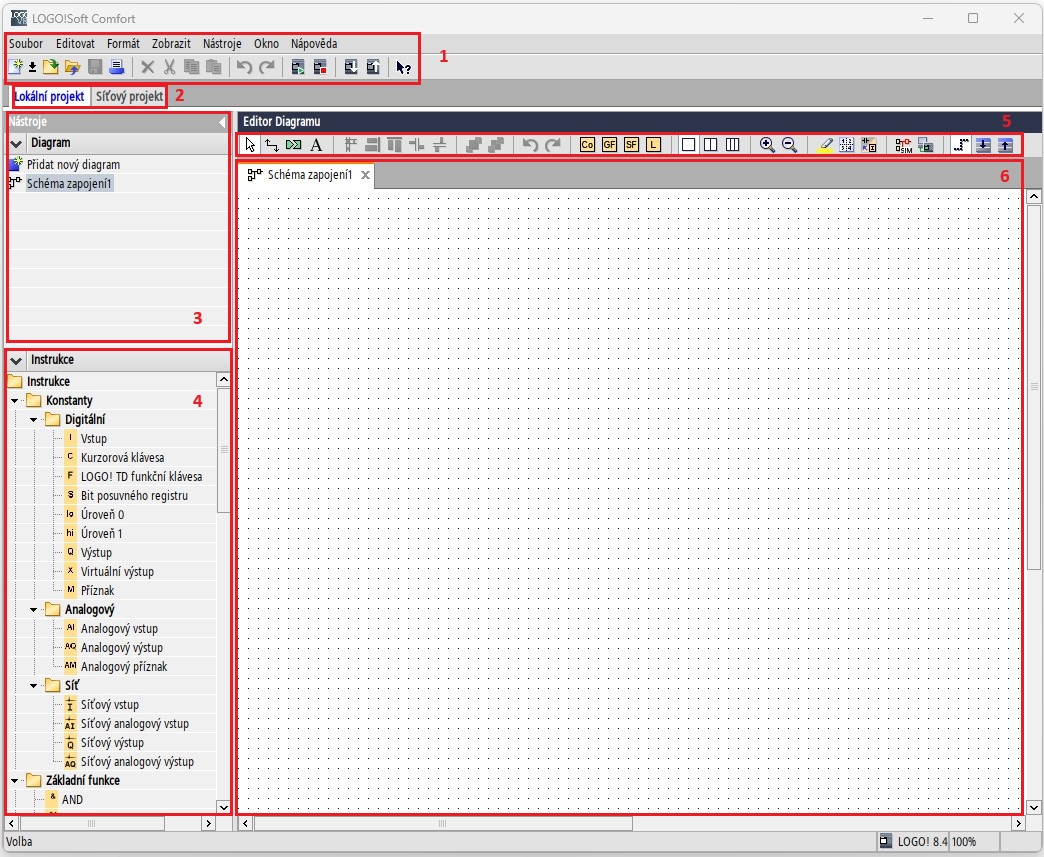Switch to Síťový projekt tab
This screenshot has height=857, width=1044.
[129, 97]
